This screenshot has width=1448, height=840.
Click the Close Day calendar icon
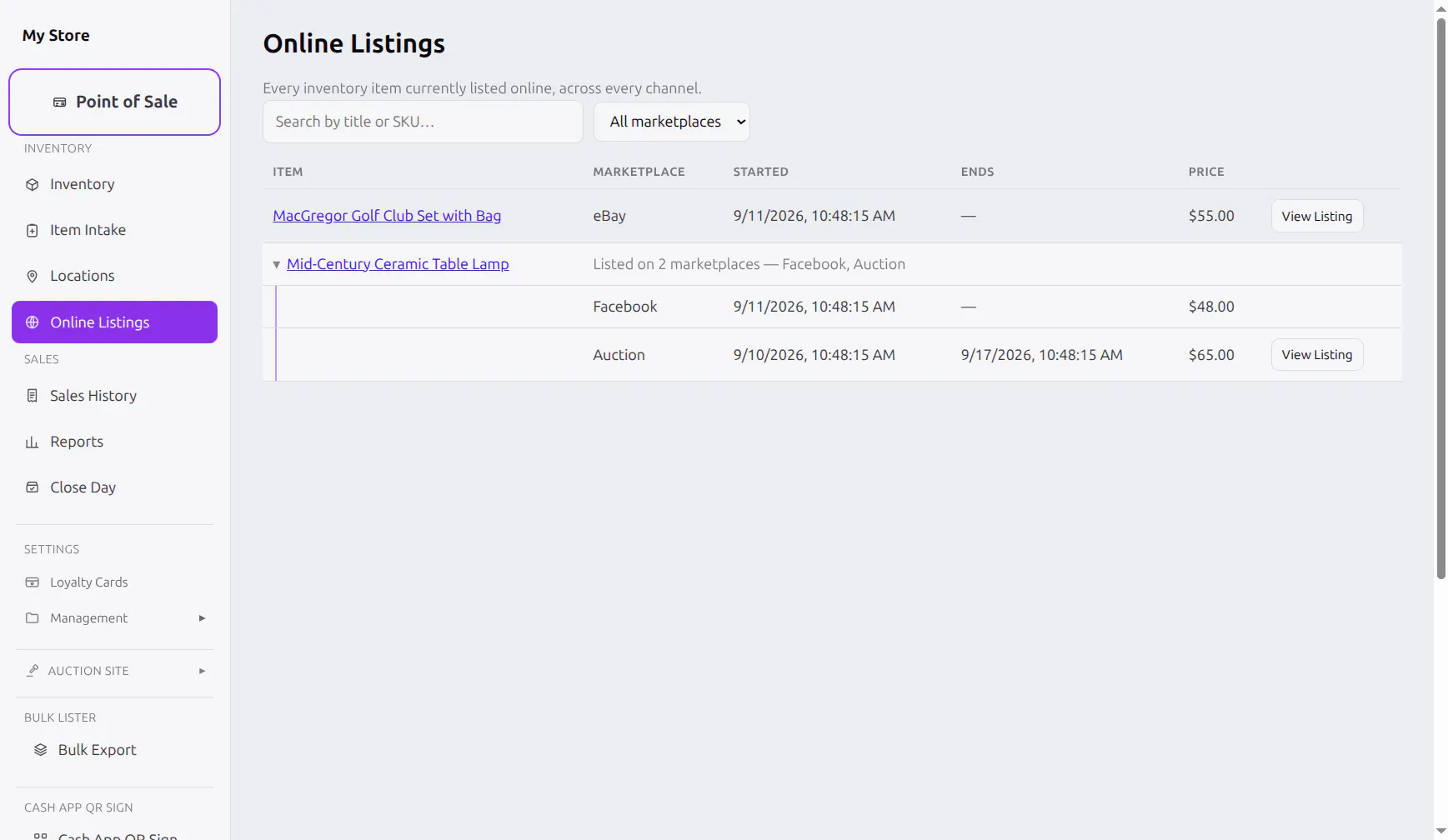32,487
